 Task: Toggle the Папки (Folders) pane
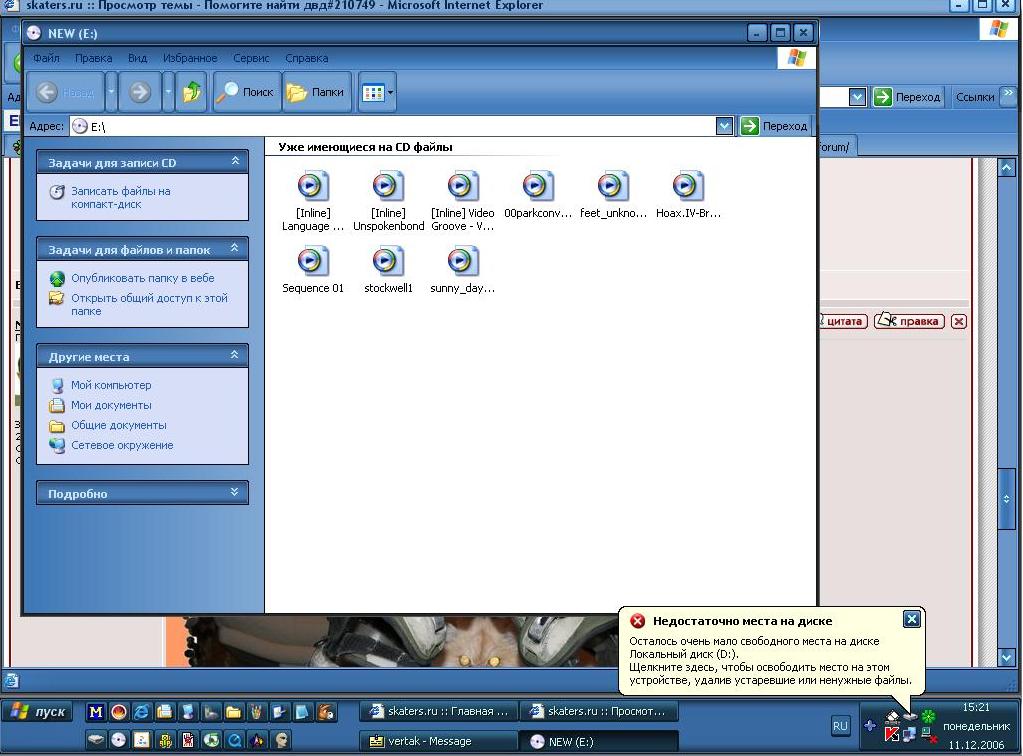(316, 92)
